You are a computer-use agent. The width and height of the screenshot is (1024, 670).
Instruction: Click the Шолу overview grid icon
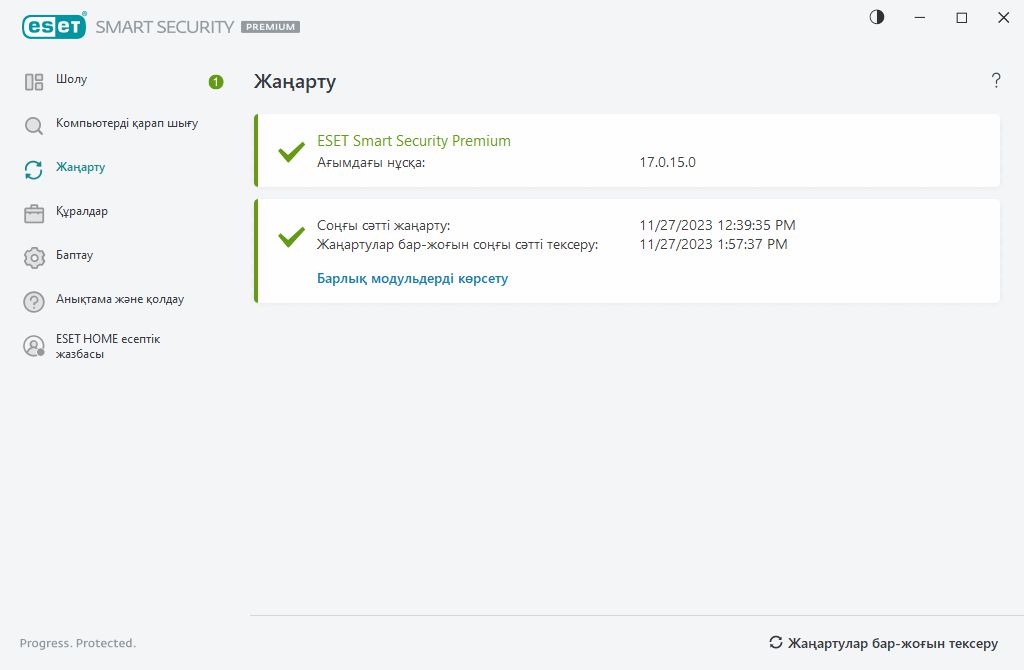pyautogui.click(x=34, y=82)
